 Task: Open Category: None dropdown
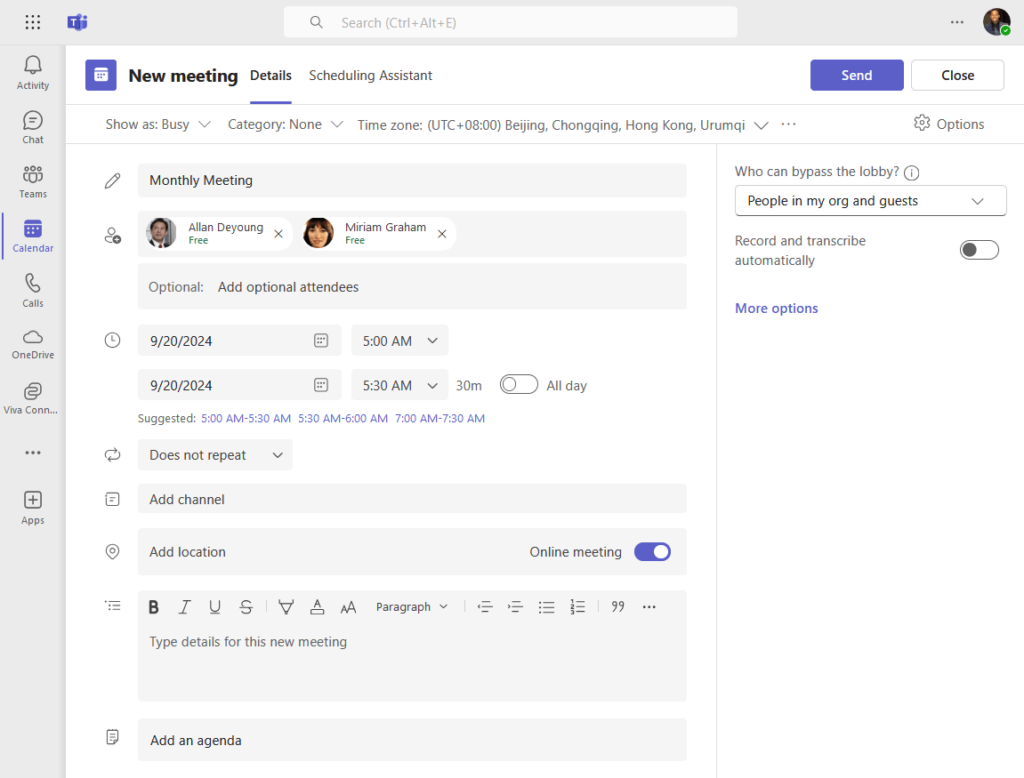[x=285, y=124]
